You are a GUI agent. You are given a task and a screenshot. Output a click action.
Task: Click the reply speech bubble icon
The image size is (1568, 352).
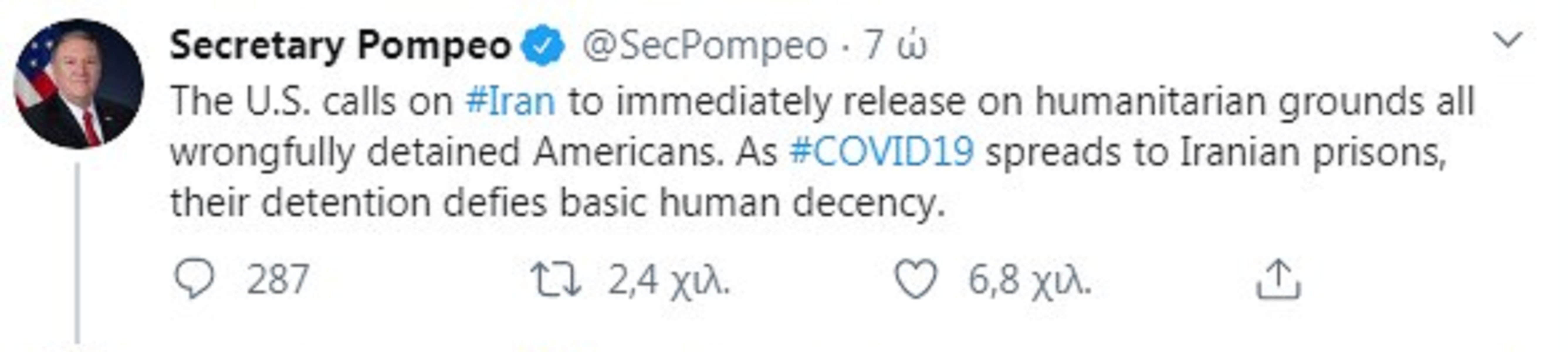pos(194,280)
